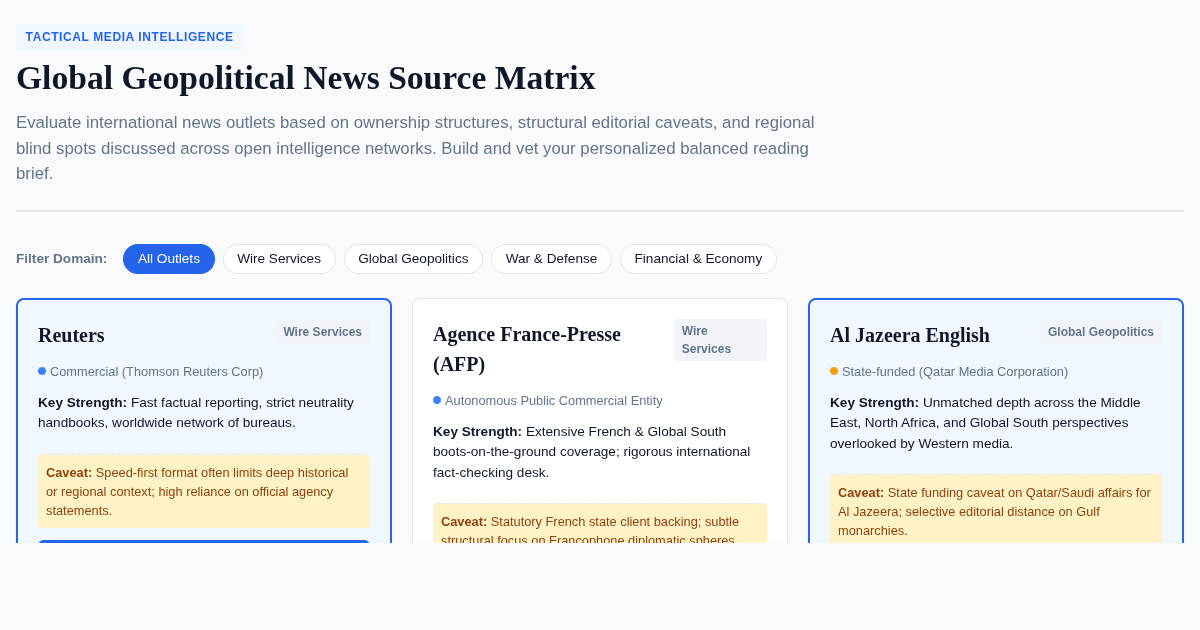Click Wire Services tag on AFP card
The height and width of the screenshot is (630, 1200).
(720, 340)
